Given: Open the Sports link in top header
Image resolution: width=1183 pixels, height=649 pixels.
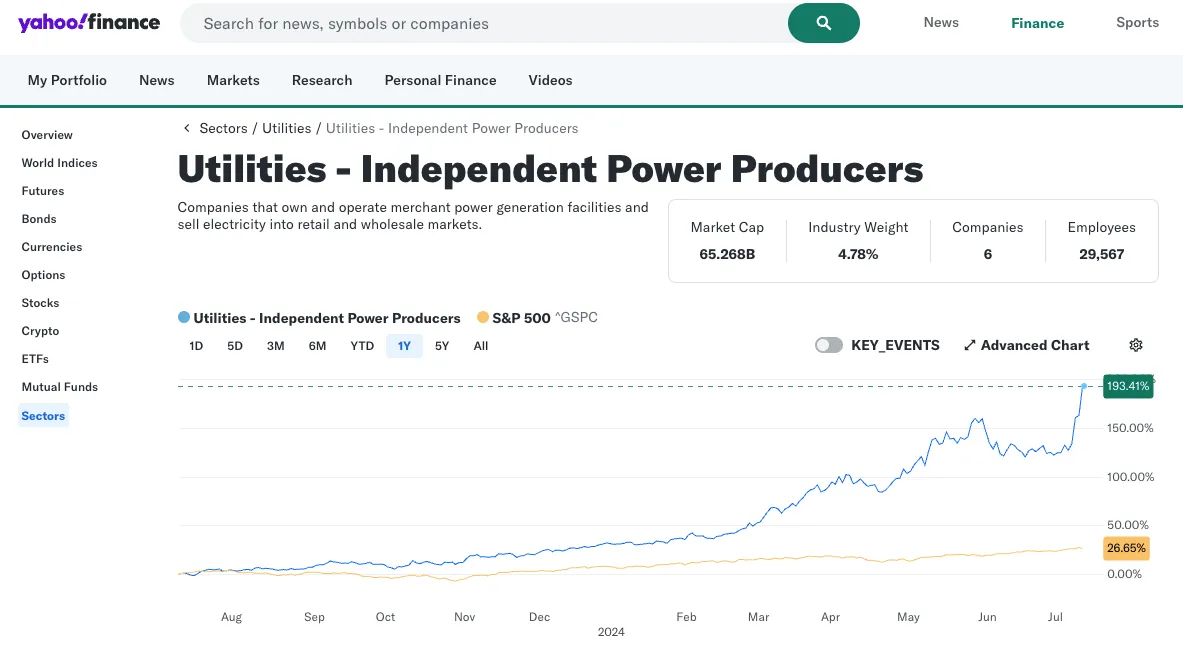Looking at the screenshot, I should click(x=1137, y=23).
